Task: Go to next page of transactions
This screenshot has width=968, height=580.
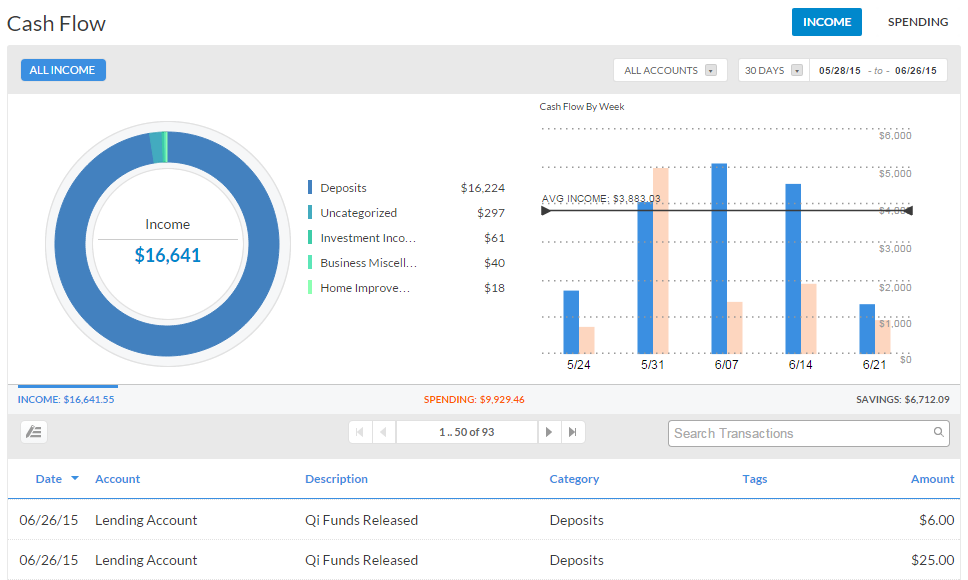Action: pos(549,432)
